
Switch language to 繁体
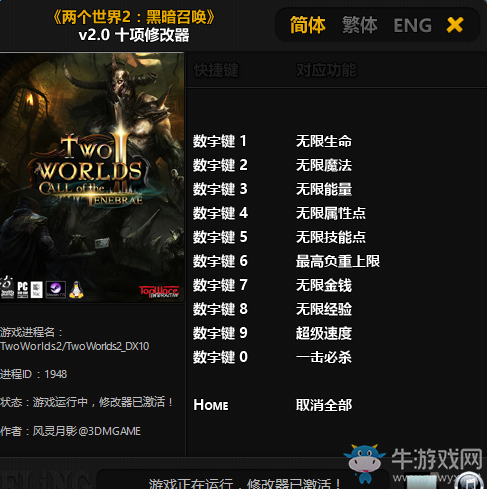[x=360, y=25]
